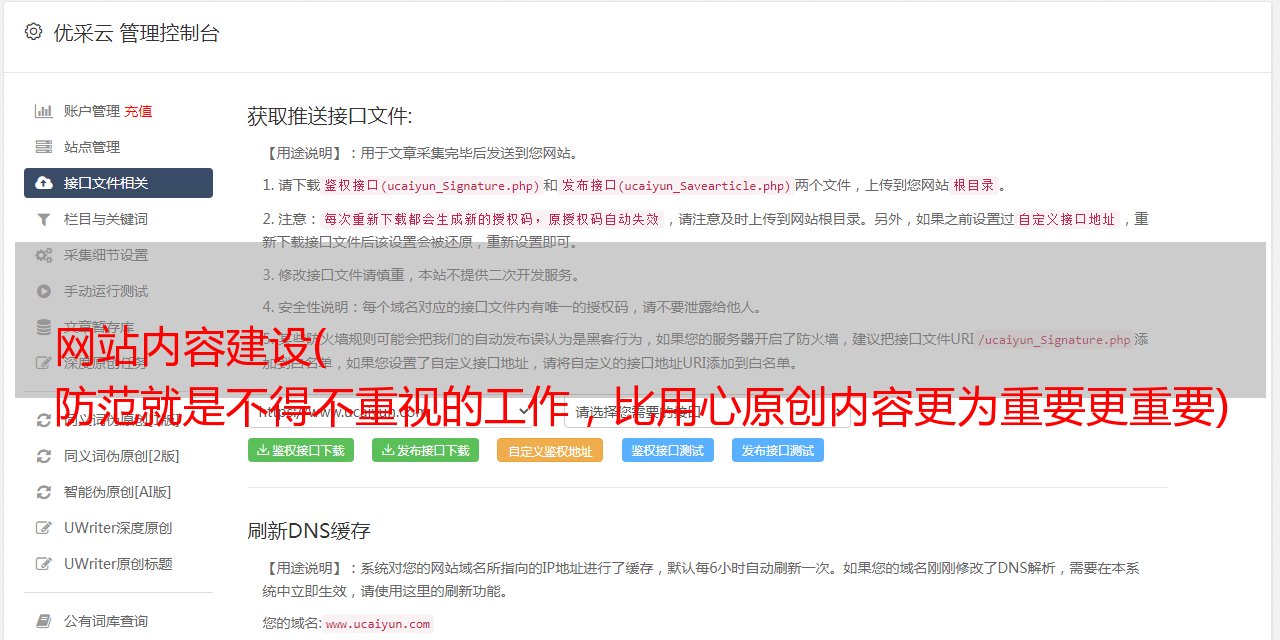Click 发布接口(ucaiyun_Savearticle.php) code text
This screenshot has width=1280, height=640.
(x=677, y=185)
